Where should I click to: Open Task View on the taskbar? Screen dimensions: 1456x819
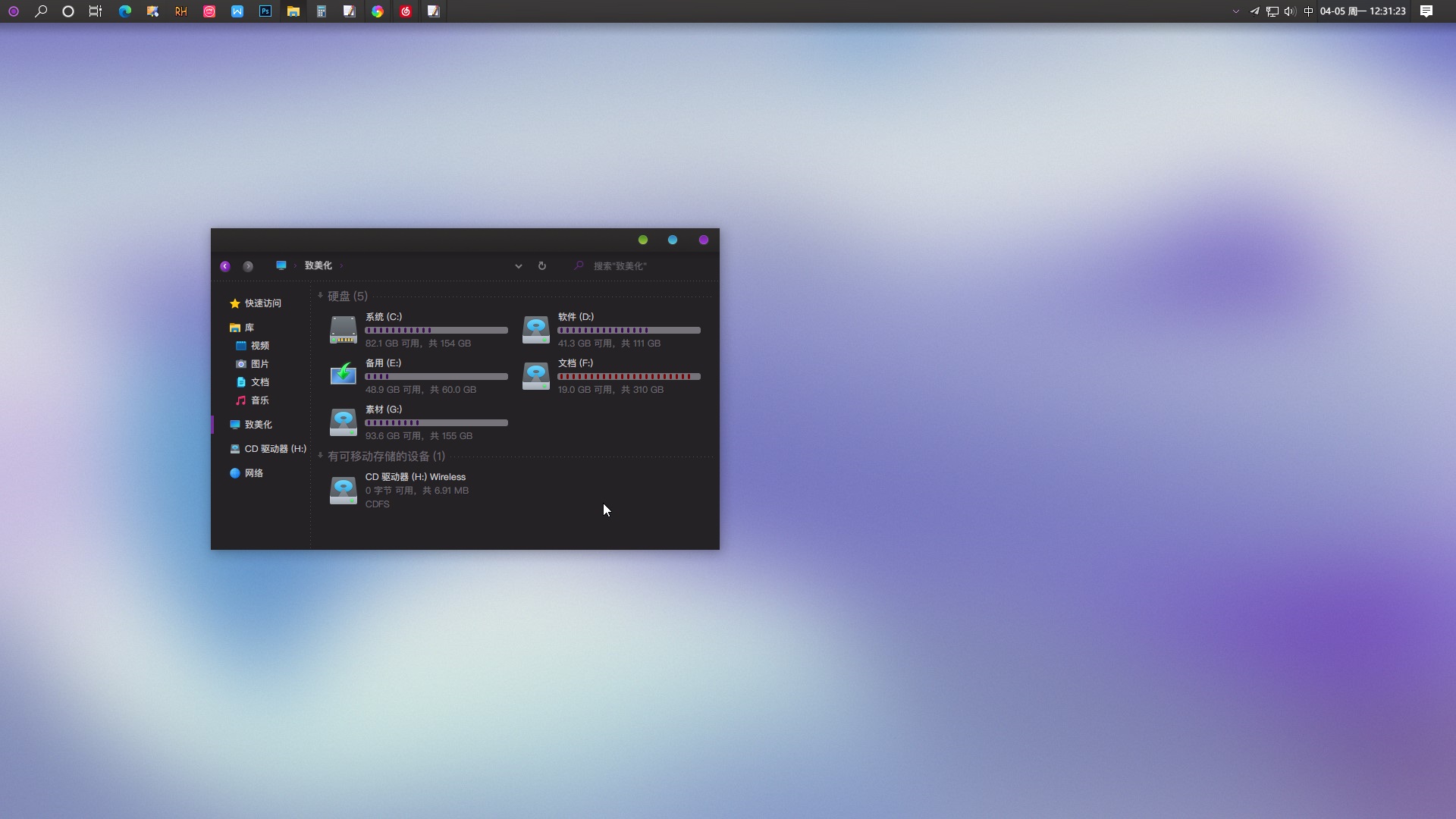tap(96, 11)
